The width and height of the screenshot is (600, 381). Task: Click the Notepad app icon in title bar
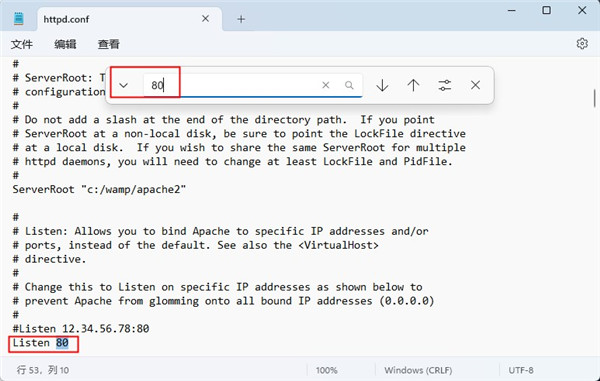click(19, 19)
